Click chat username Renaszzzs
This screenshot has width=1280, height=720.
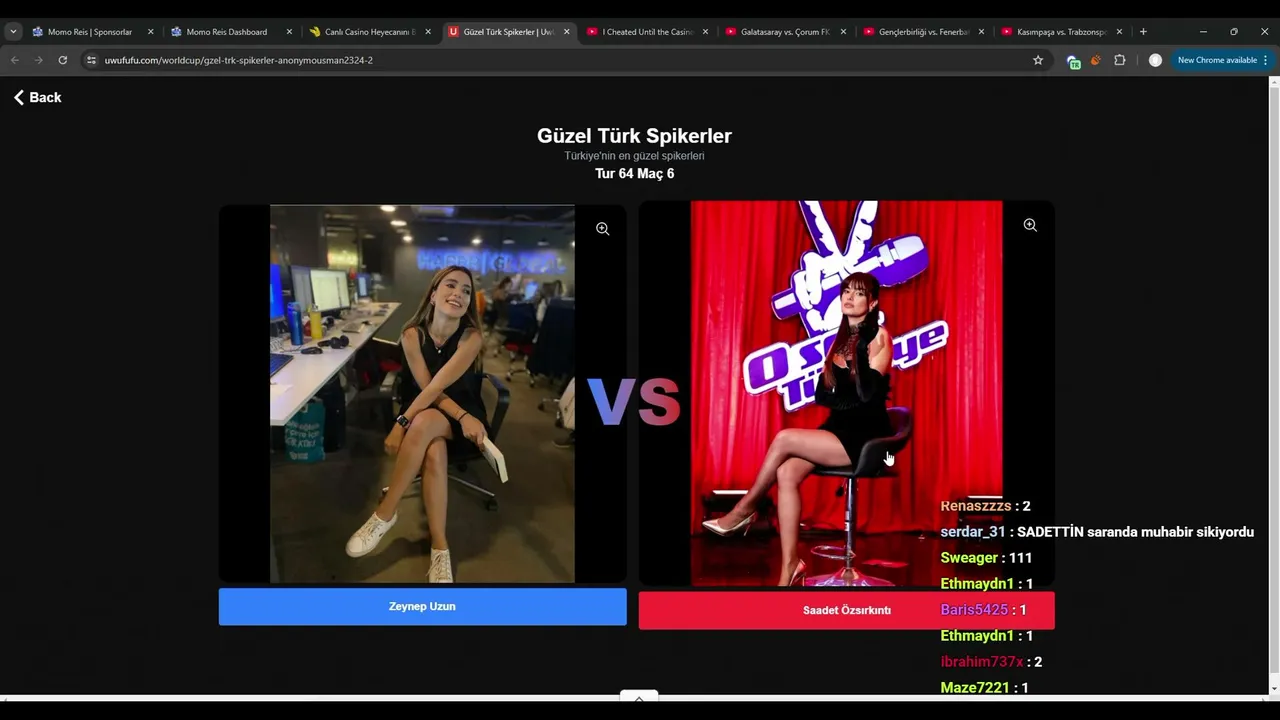(x=976, y=506)
